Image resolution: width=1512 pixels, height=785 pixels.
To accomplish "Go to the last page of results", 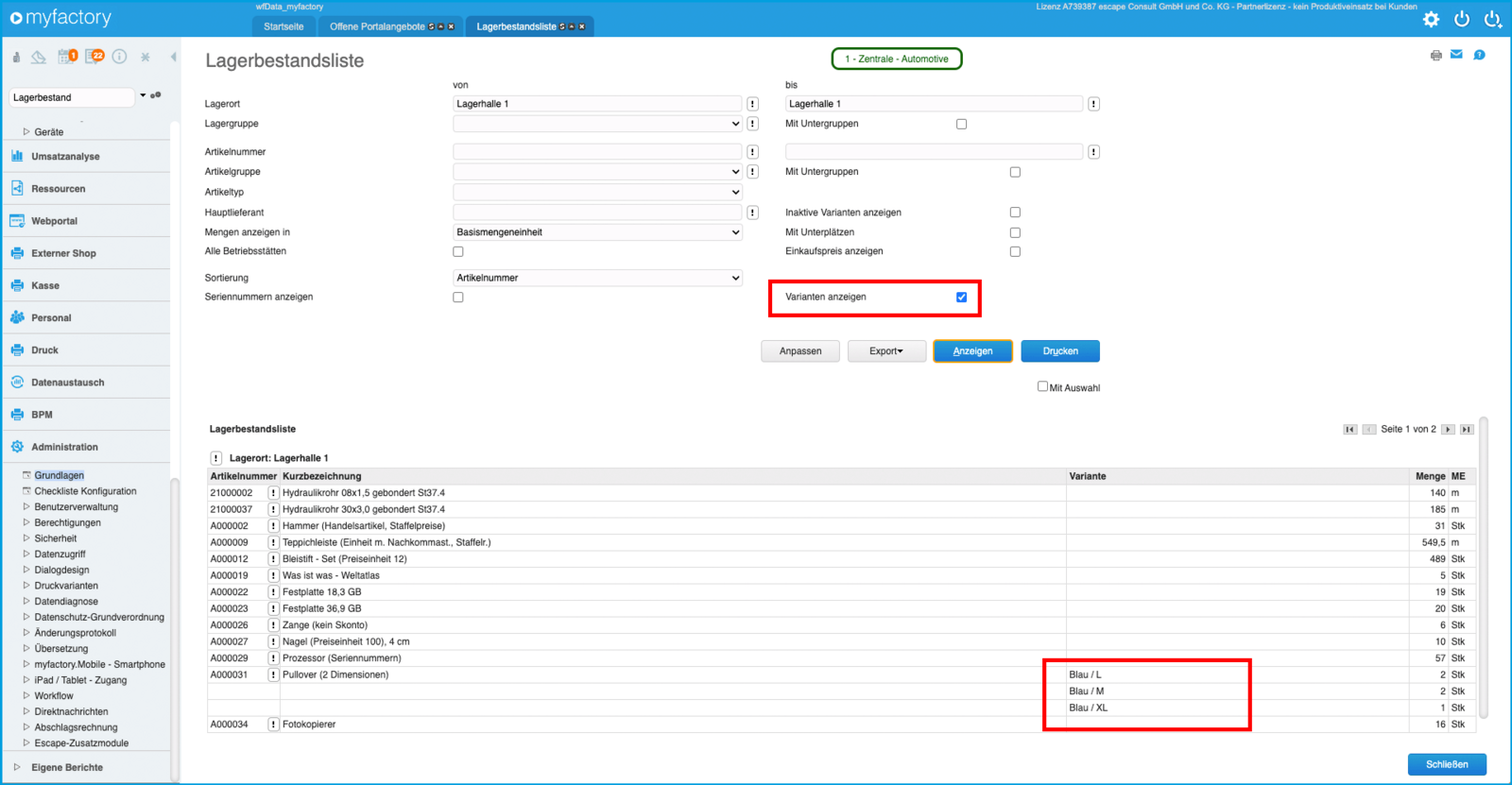I will pyautogui.click(x=1467, y=429).
